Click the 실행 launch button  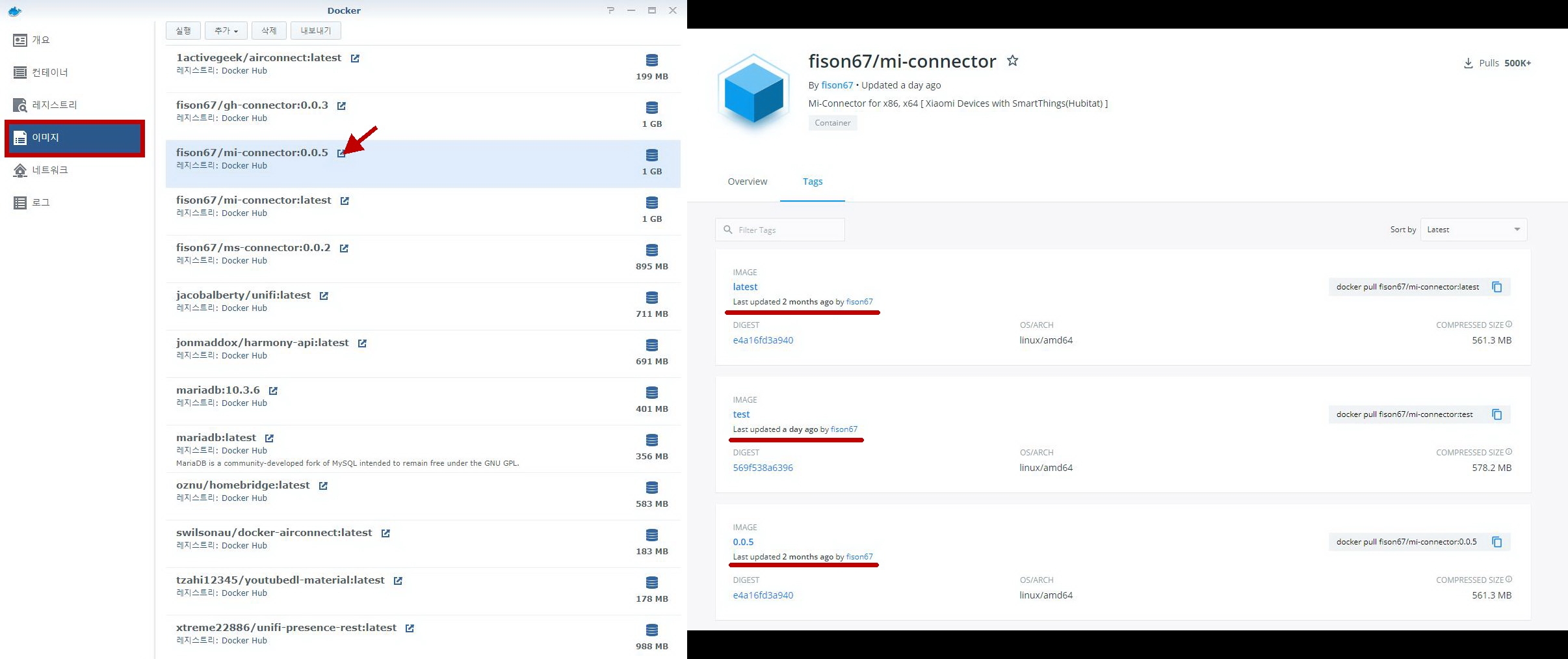[183, 31]
